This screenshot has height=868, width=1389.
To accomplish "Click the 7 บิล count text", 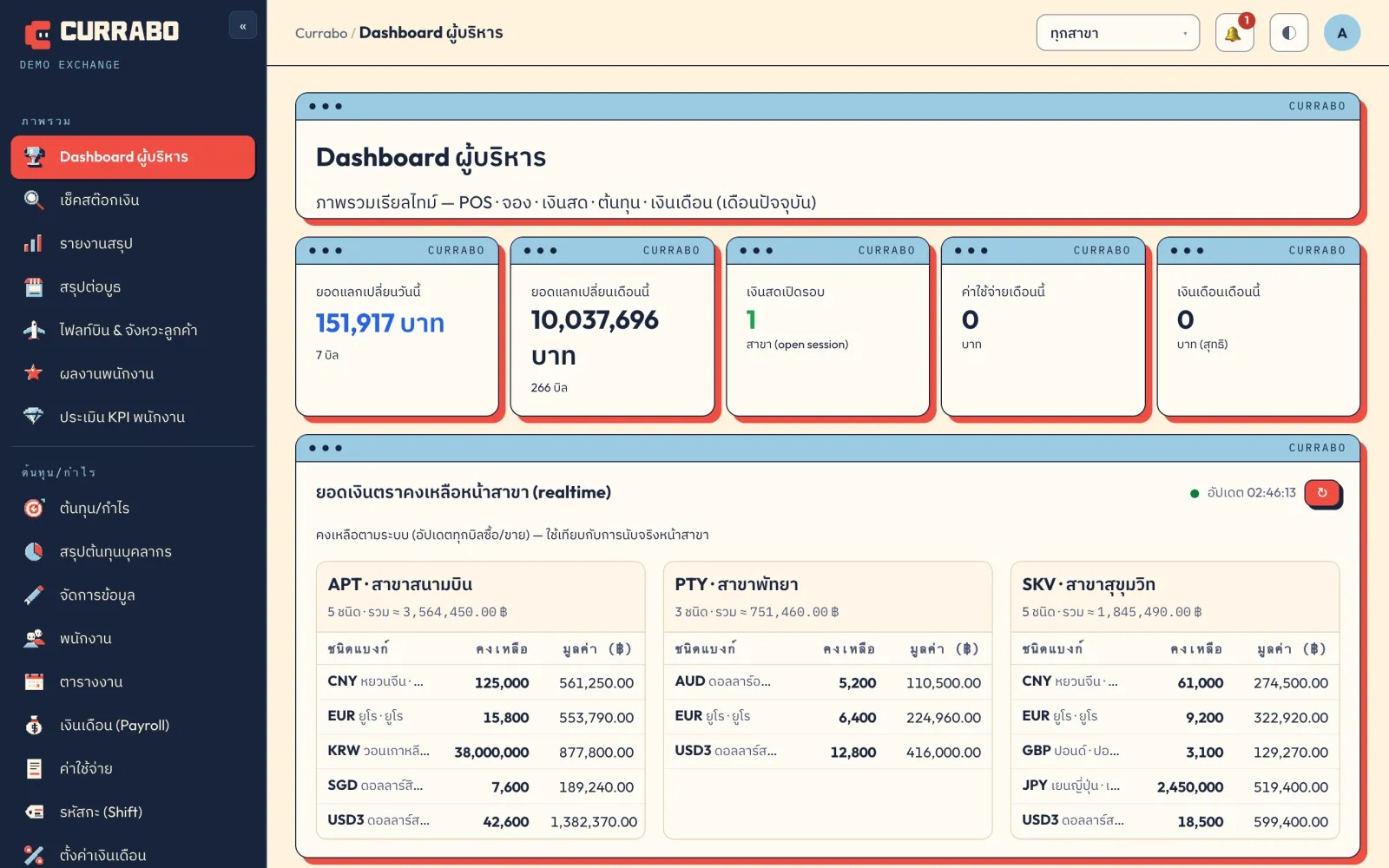I will (327, 355).
